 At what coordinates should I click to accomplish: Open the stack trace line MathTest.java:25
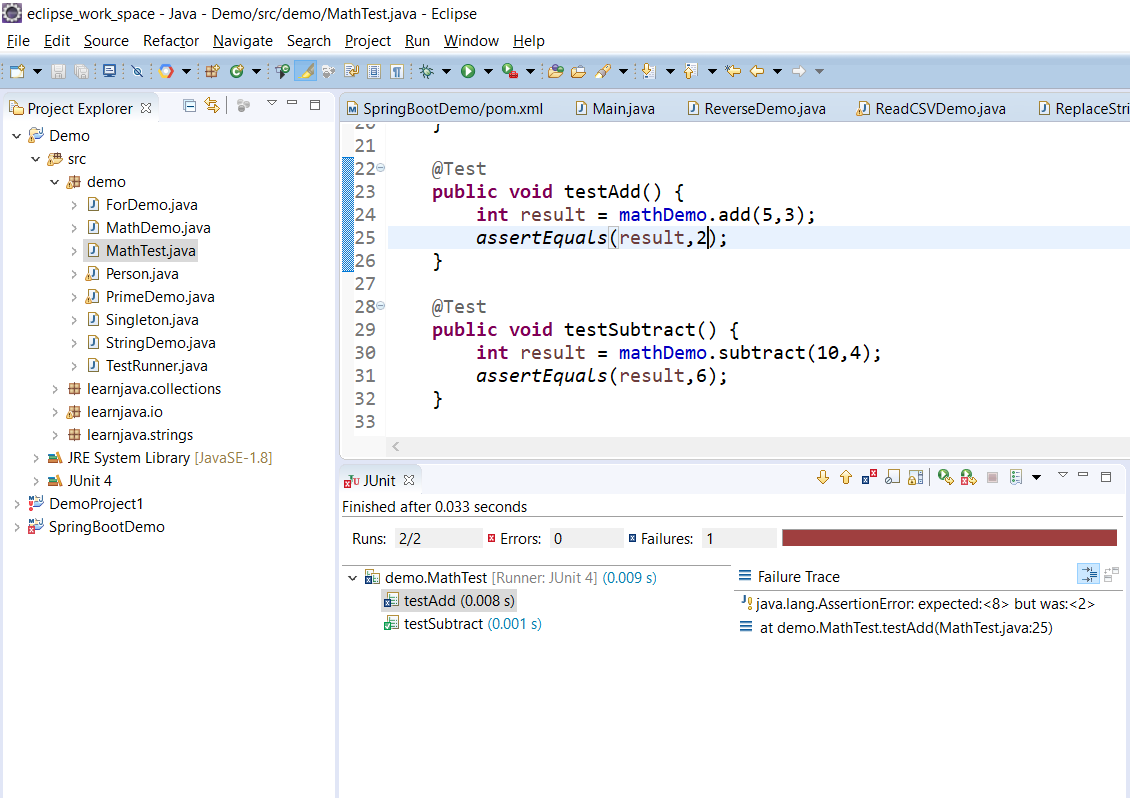pyautogui.click(x=905, y=628)
